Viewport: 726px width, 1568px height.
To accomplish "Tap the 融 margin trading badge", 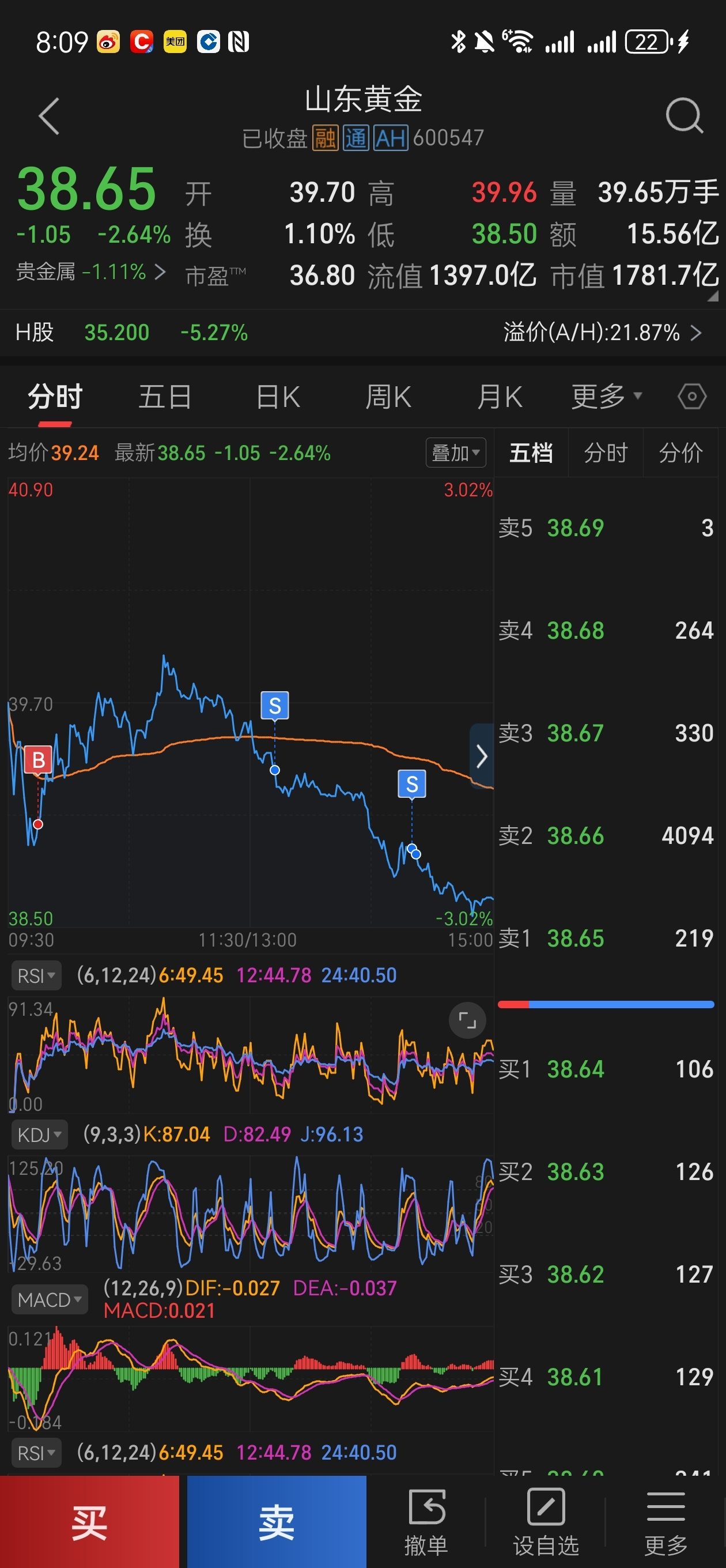I will 325,138.
